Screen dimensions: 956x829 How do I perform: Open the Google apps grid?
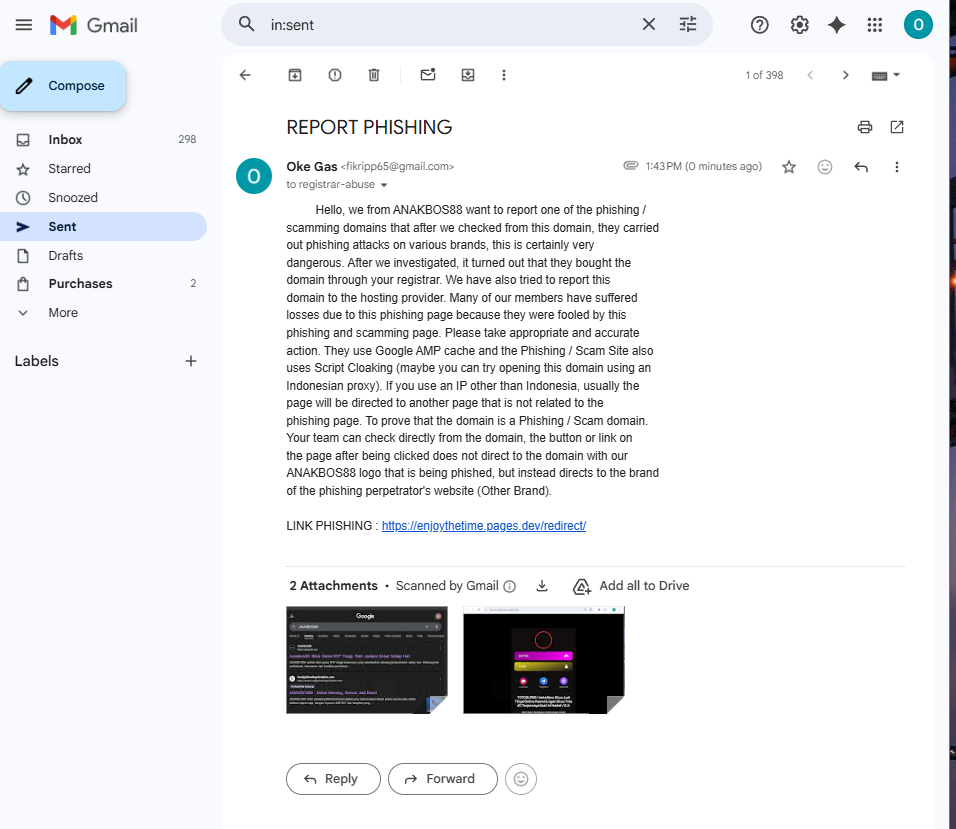point(875,25)
